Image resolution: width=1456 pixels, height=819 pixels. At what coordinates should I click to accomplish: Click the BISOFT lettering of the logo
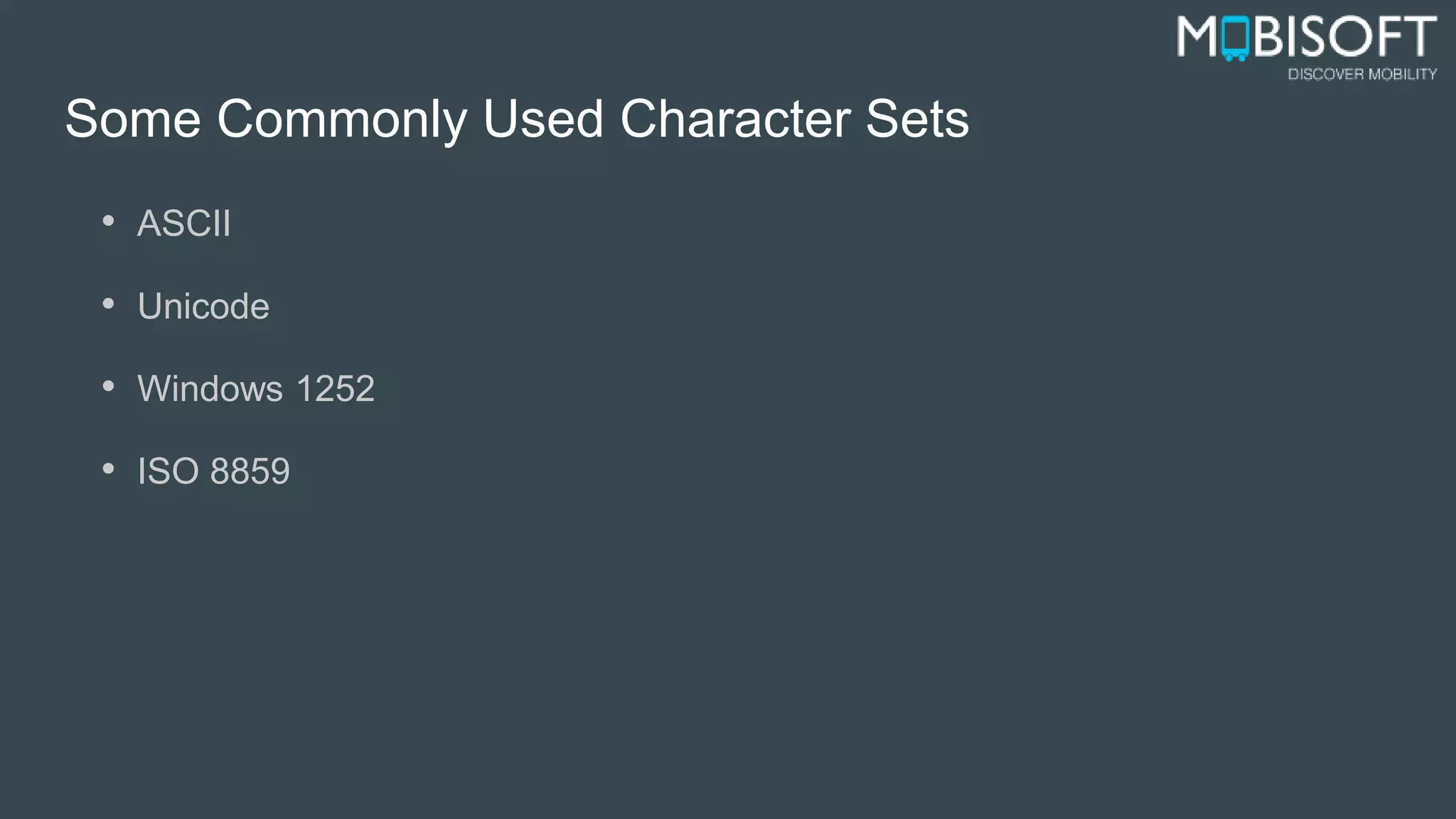(x=1345, y=37)
